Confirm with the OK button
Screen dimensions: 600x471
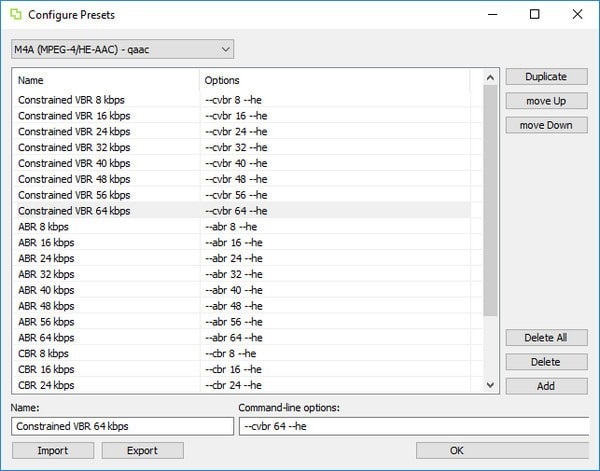tap(456, 451)
